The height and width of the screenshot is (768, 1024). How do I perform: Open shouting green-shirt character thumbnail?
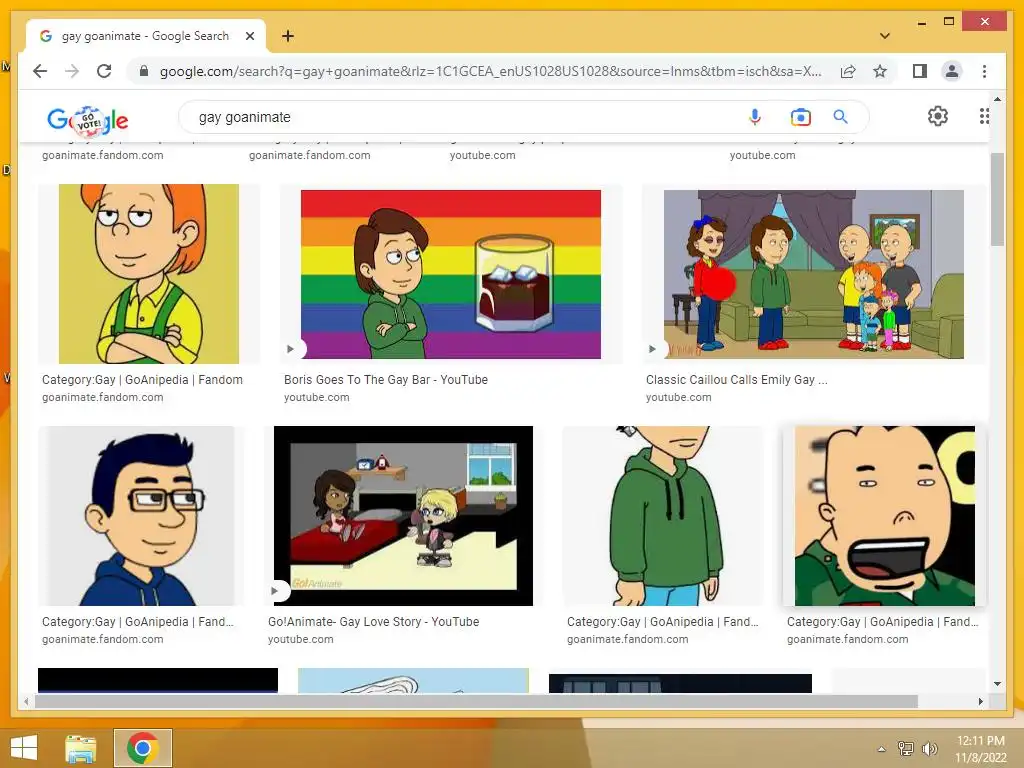[884, 516]
